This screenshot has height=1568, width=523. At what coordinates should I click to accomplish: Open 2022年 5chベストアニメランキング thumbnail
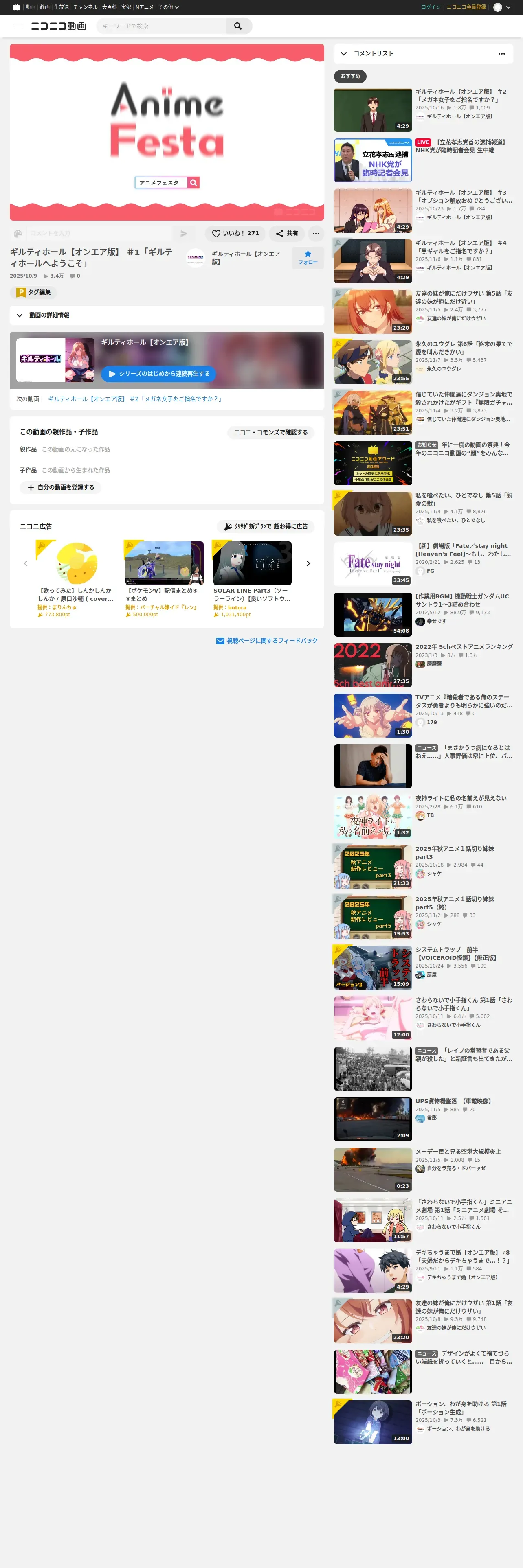[x=373, y=665]
